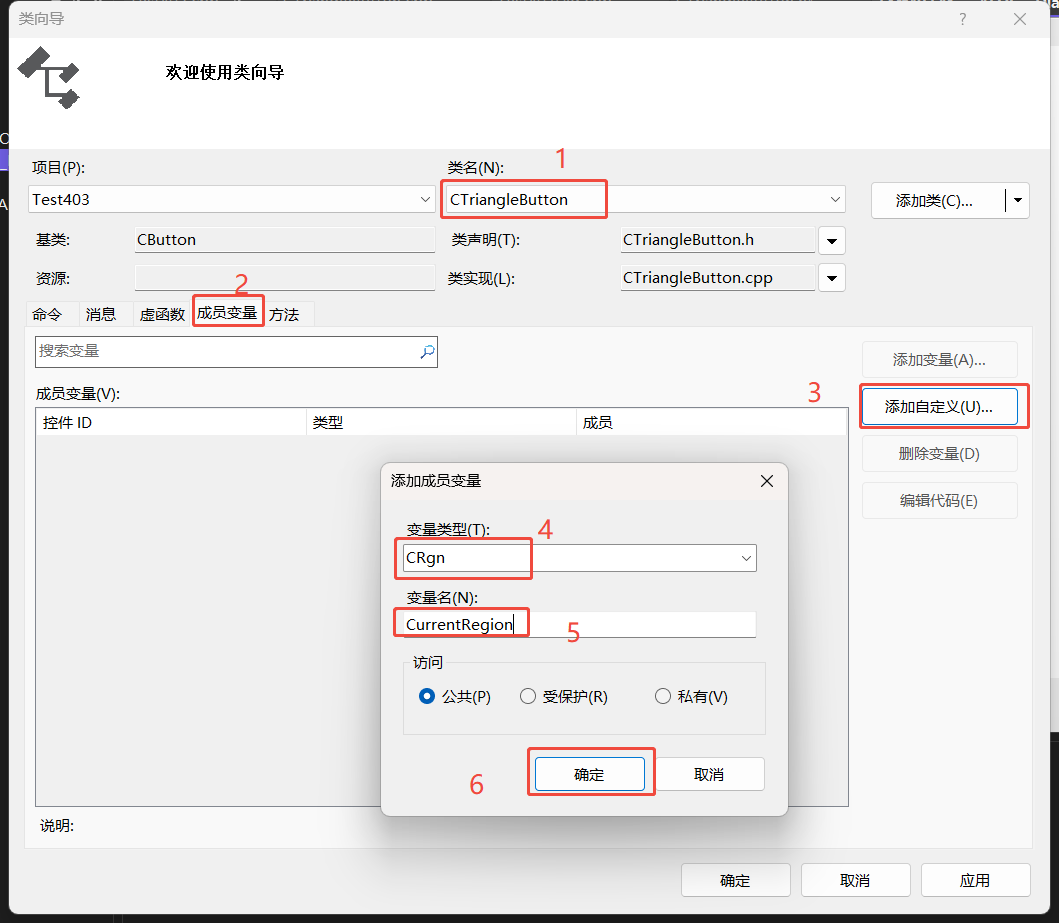Click the 添加变量(A) button
This screenshot has height=923, width=1059.
(x=939, y=359)
